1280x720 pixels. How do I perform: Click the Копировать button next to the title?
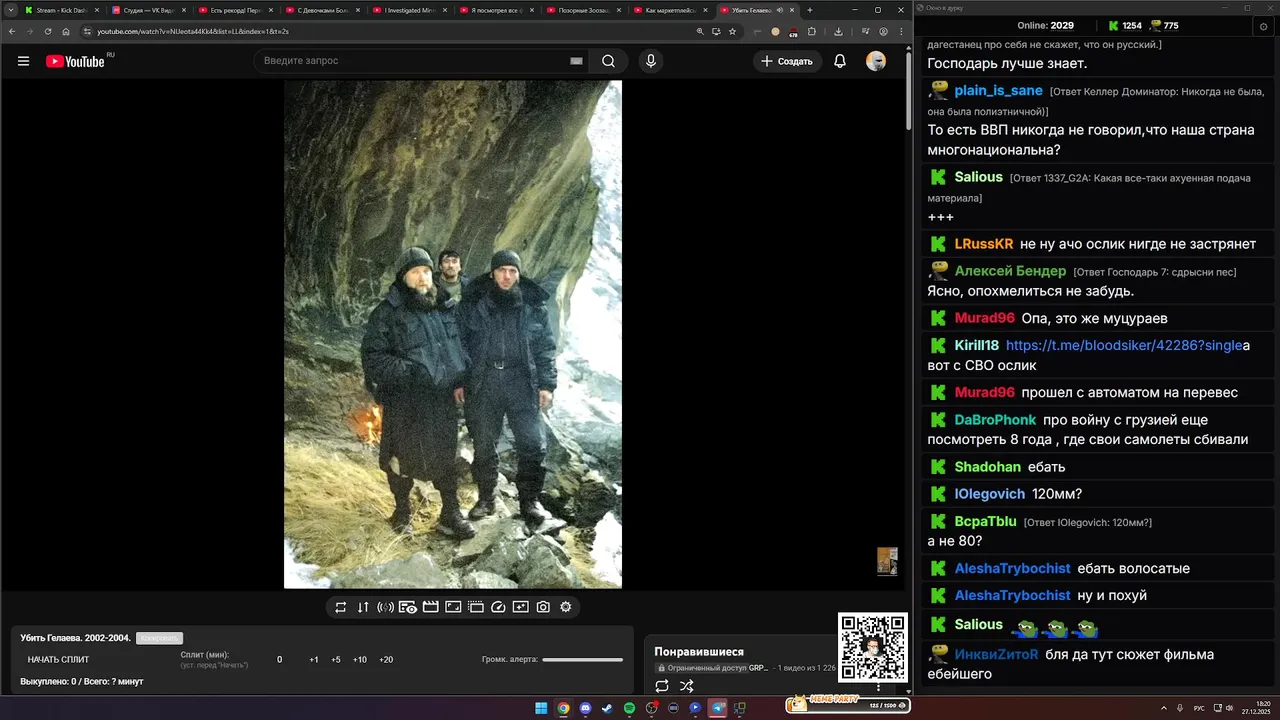coord(159,638)
